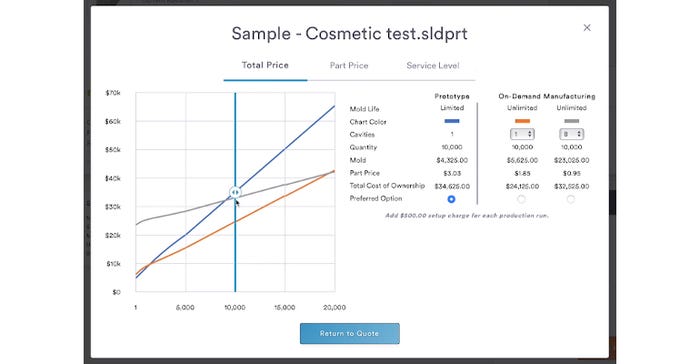Open the cavities dropdown under the orange swatch
The width and height of the screenshot is (700, 364).
522,134
